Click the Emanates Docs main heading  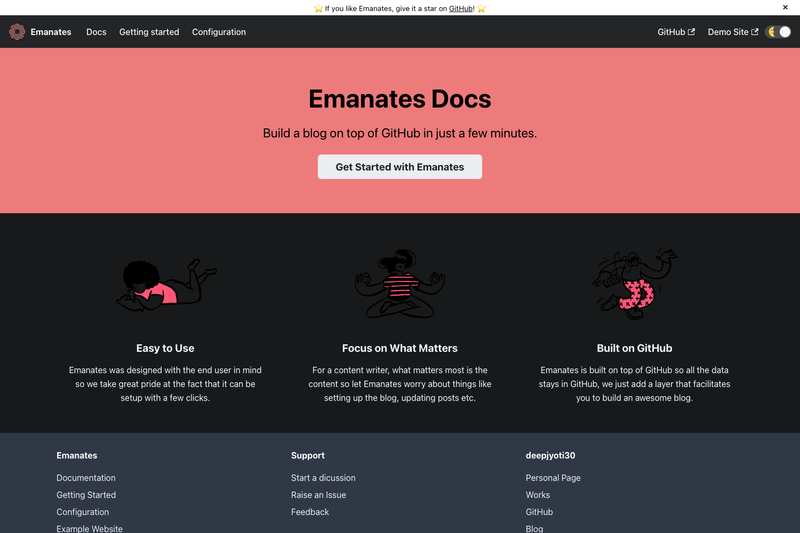point(399,99)
